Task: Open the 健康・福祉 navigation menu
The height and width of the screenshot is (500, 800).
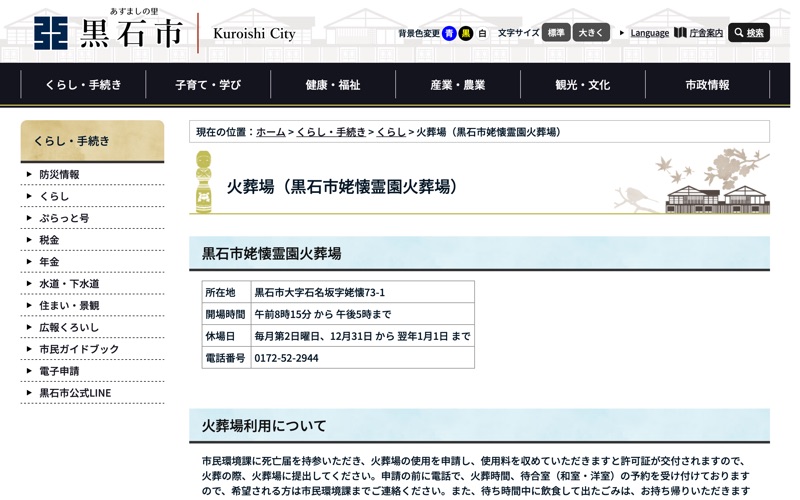Action: (333, 85)
